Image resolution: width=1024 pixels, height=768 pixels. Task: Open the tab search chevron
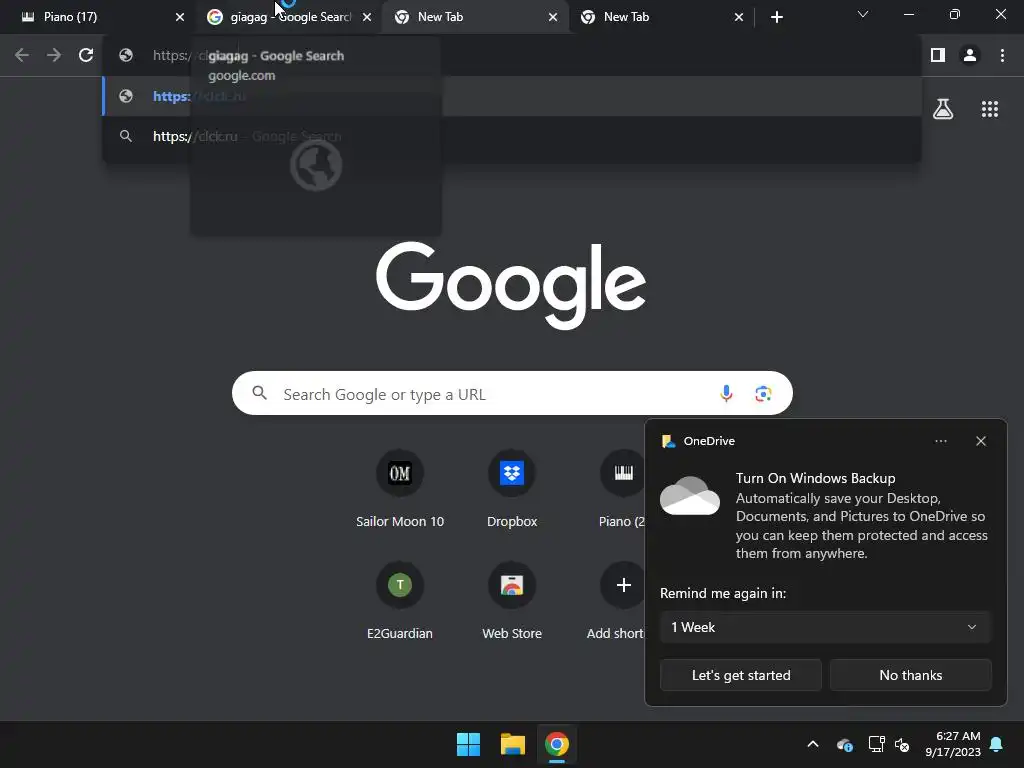(863, 14)
